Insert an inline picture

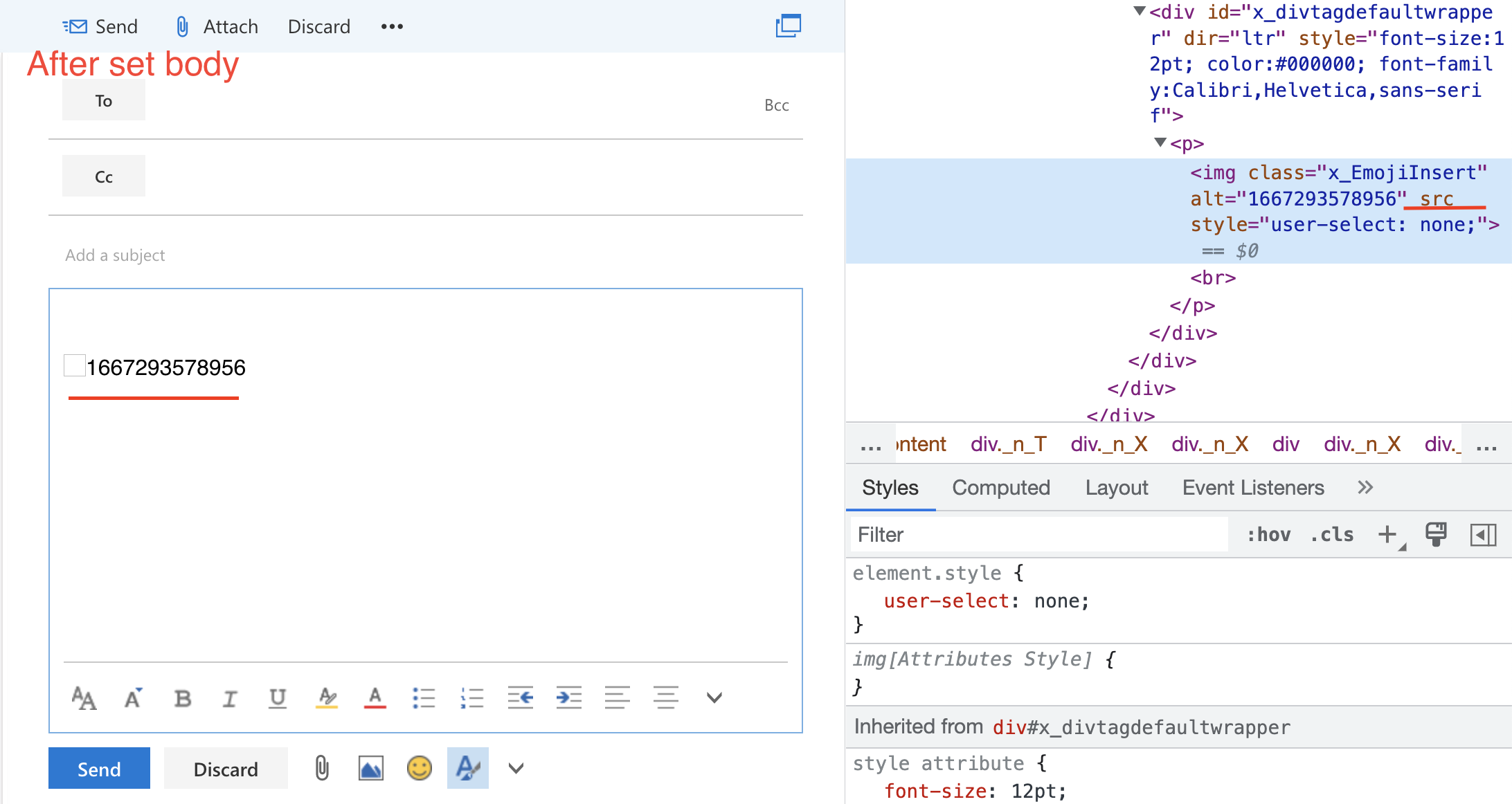pos(371,768)
